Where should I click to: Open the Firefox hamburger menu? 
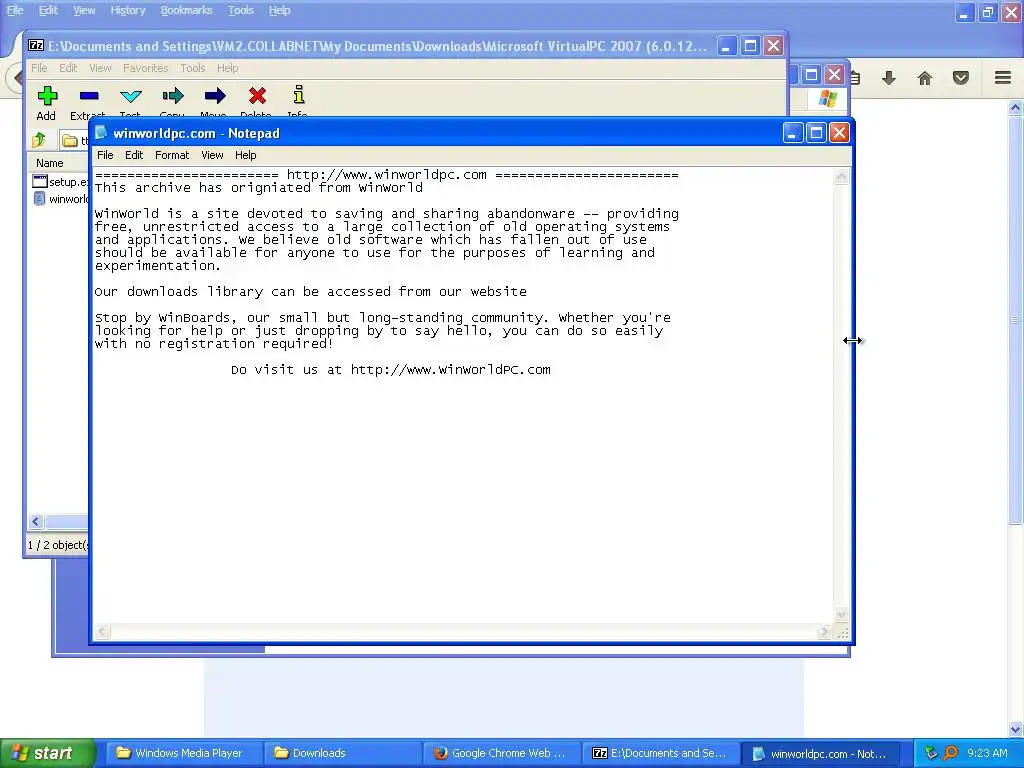coord(1003,78)
